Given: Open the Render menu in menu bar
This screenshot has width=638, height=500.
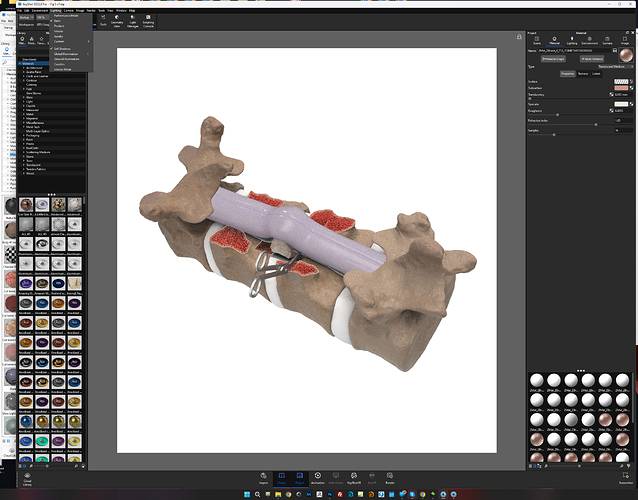Looking at the screenshot, I should tap(91, 11).
